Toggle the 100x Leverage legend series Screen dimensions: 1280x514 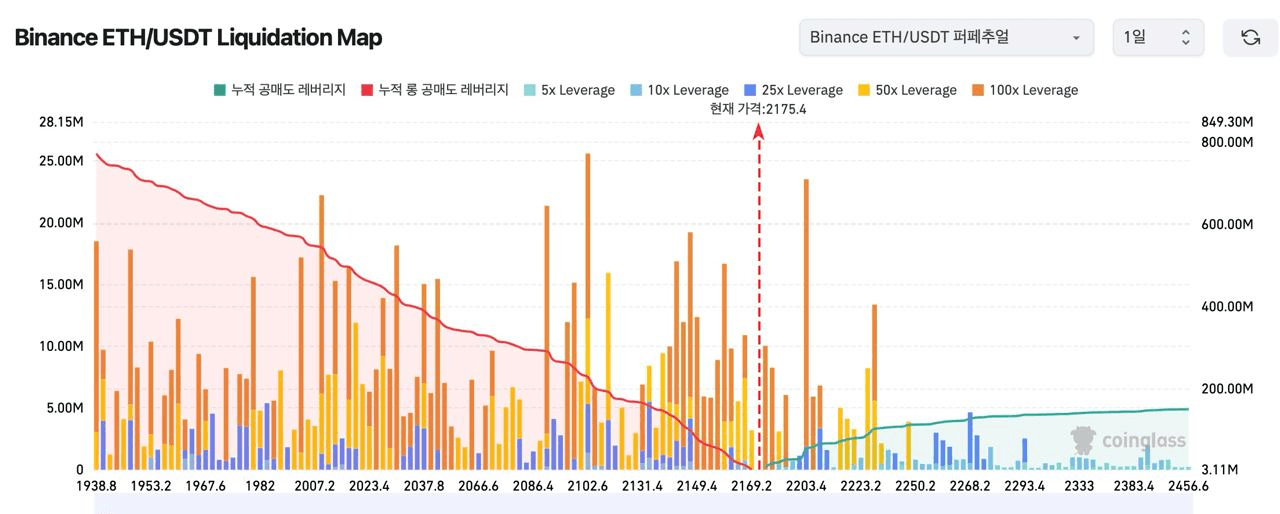click(1025, 90)
